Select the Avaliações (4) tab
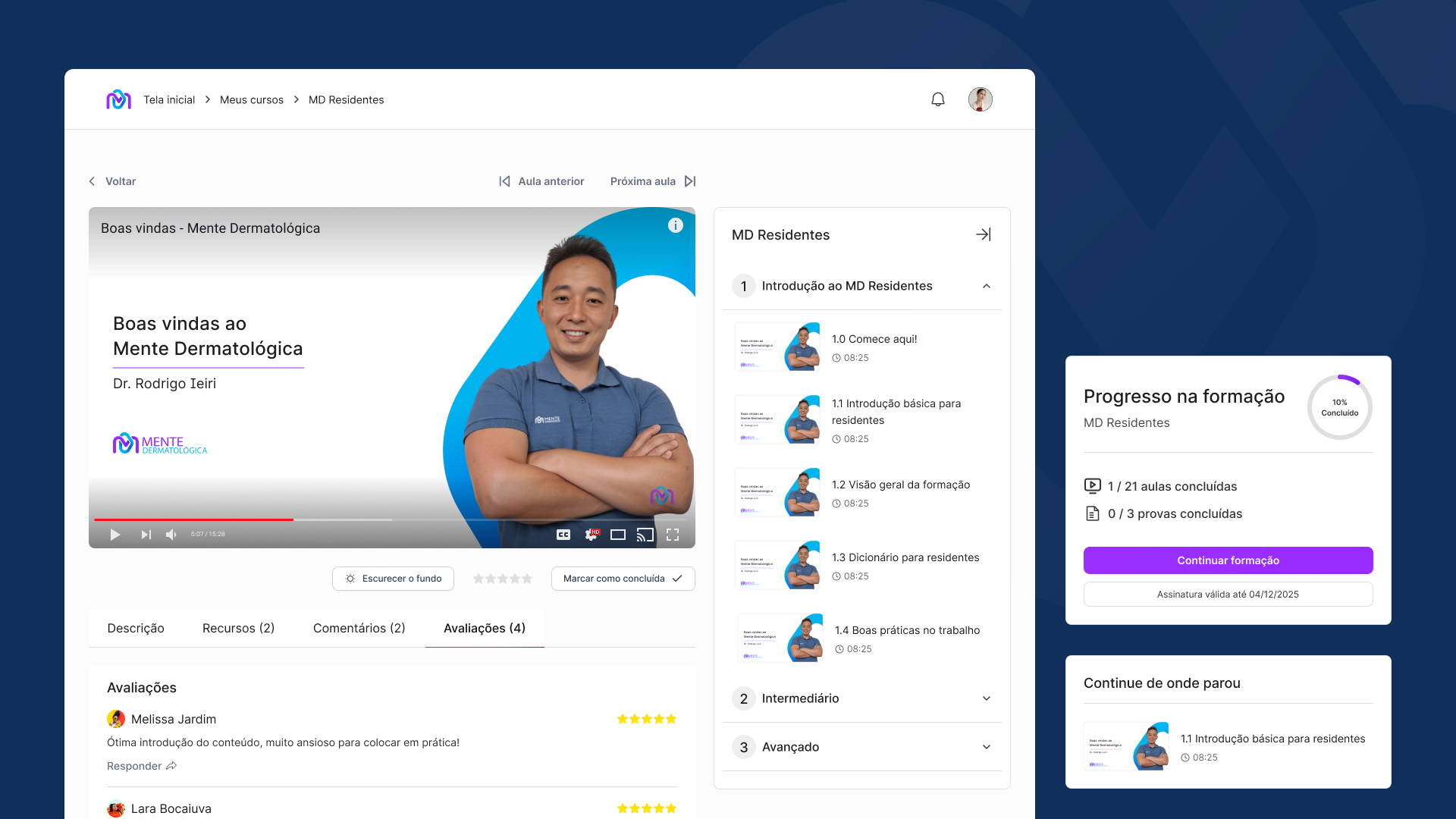The image size is (1456, 819). [x=485, y=628]
